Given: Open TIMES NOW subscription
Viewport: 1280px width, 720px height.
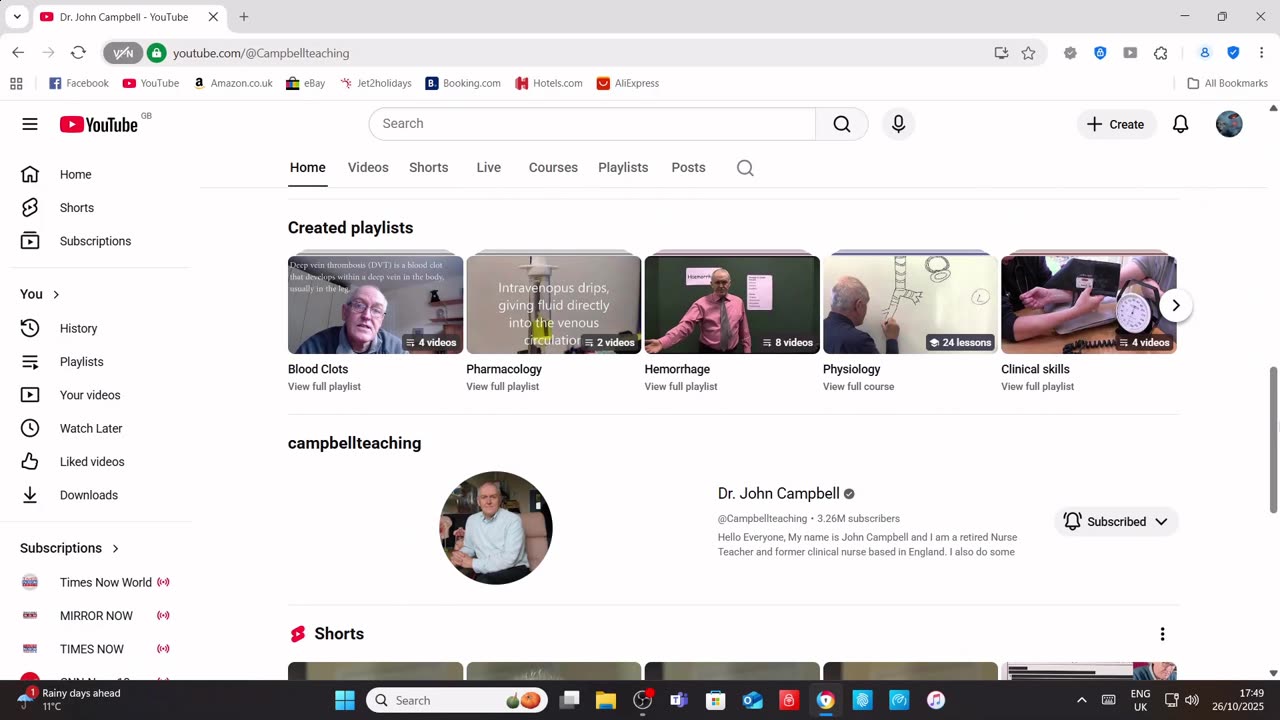Looking at the screenshot, I should click(x=95, y=649).
